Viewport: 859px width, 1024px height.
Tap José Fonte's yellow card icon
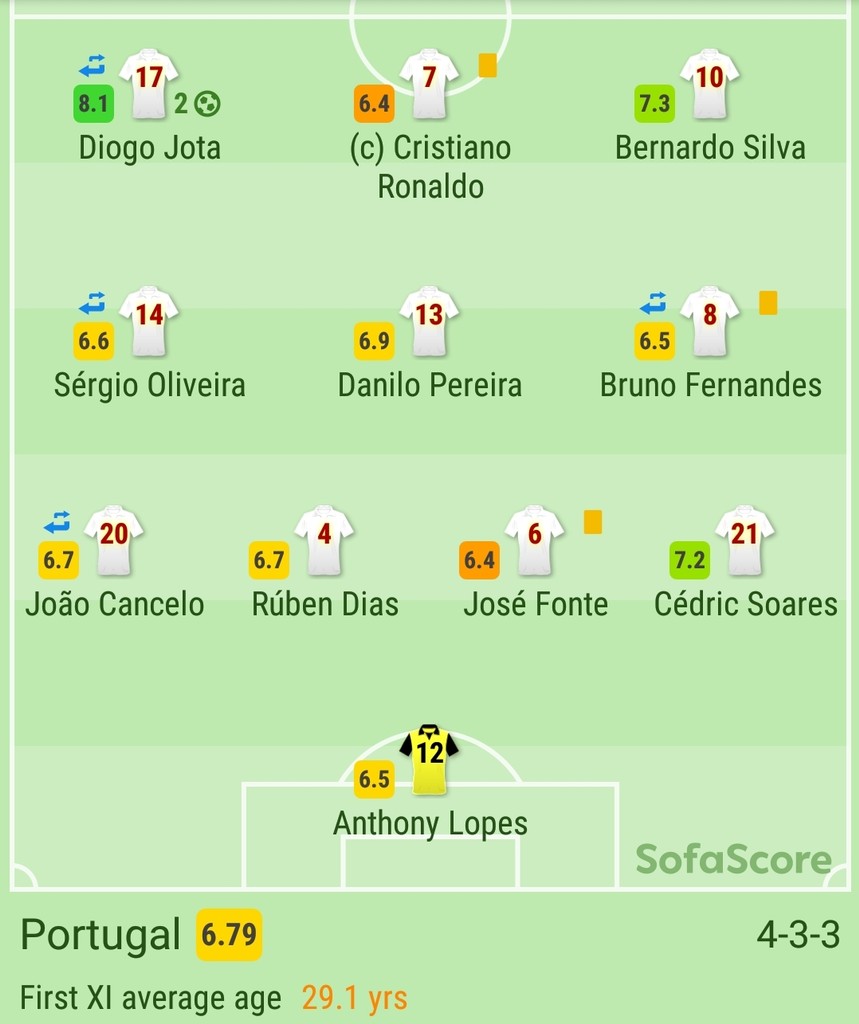[593, 522]
